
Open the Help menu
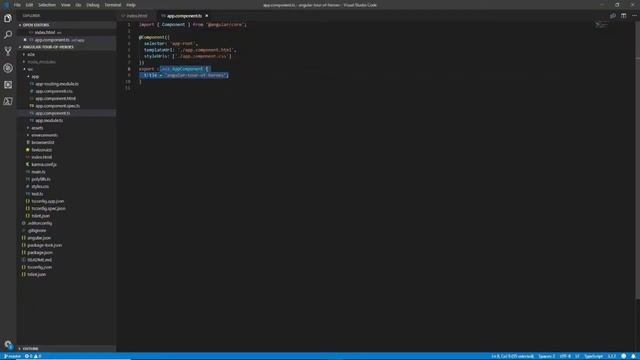tap(131, 5)
